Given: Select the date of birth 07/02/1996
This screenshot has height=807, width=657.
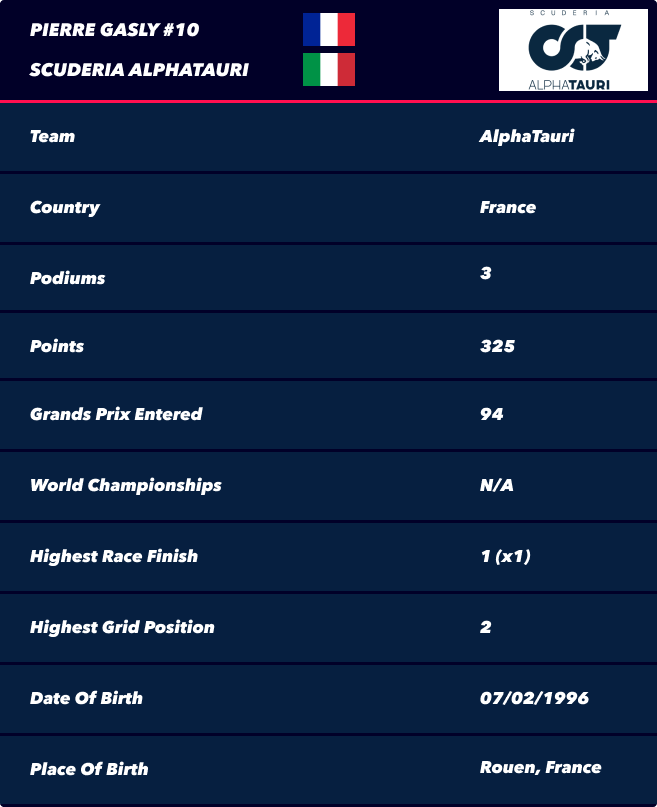Looking at the screenshot, I should [x=534, y=698].
